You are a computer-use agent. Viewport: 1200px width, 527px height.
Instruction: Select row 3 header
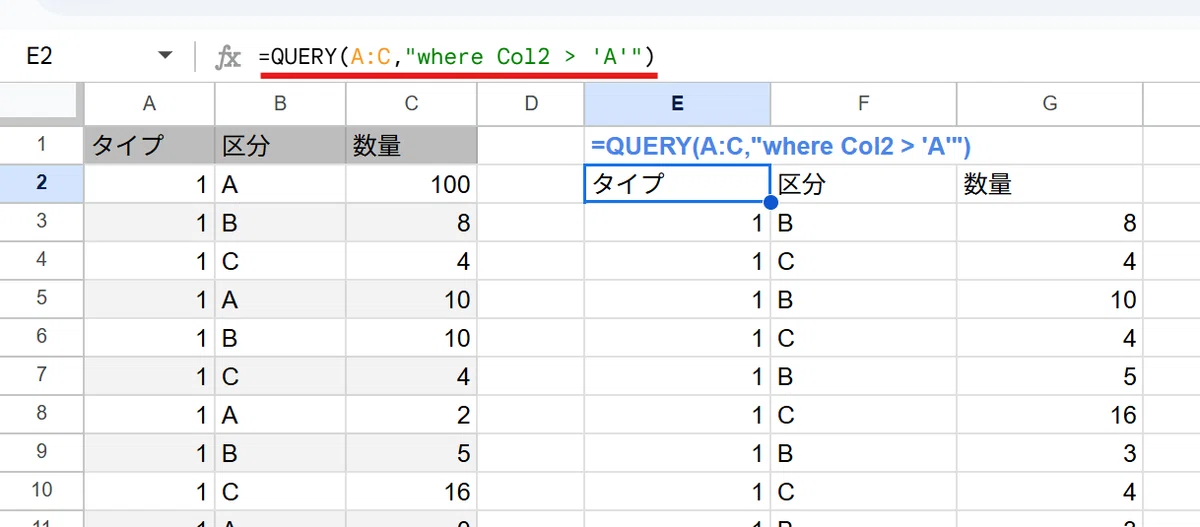[x=41, y=222]
